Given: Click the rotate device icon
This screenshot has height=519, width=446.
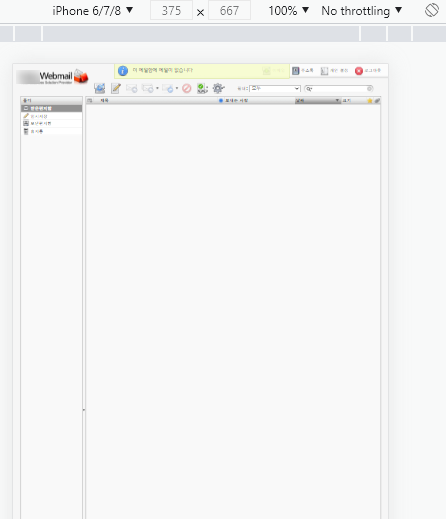Looking at the screenshot, I should (x=432, y=10).
